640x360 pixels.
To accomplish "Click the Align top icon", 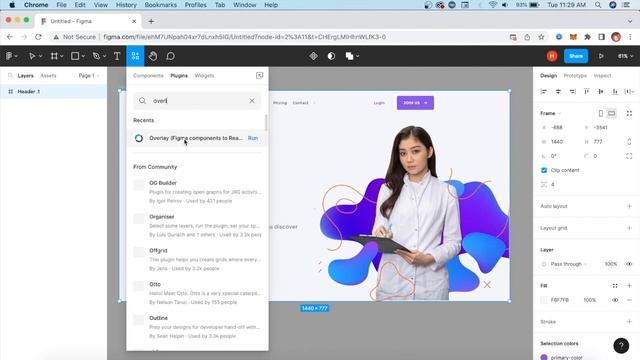I will tap(587, 91).
